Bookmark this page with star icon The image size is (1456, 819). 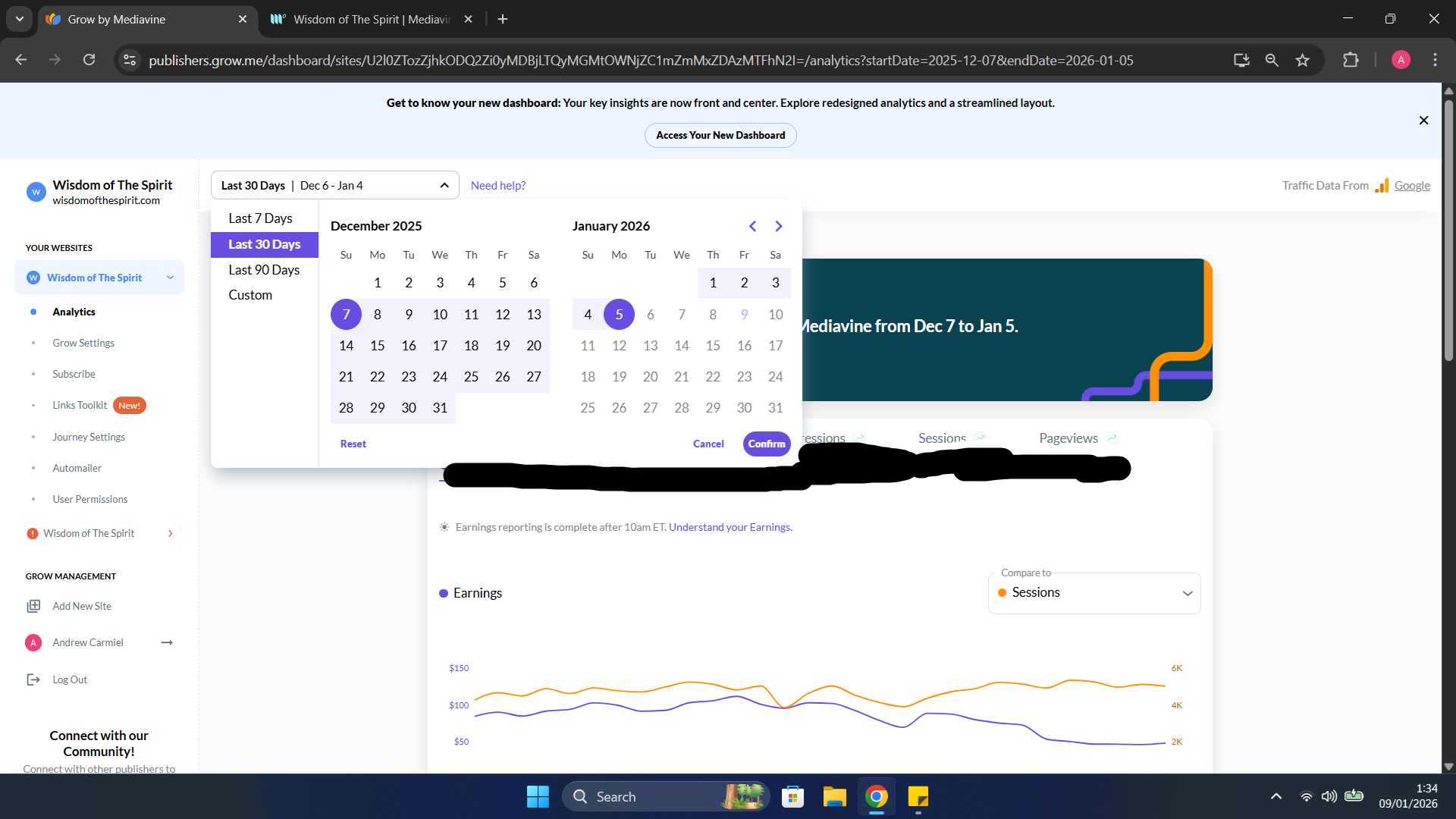coord(1302,60)
